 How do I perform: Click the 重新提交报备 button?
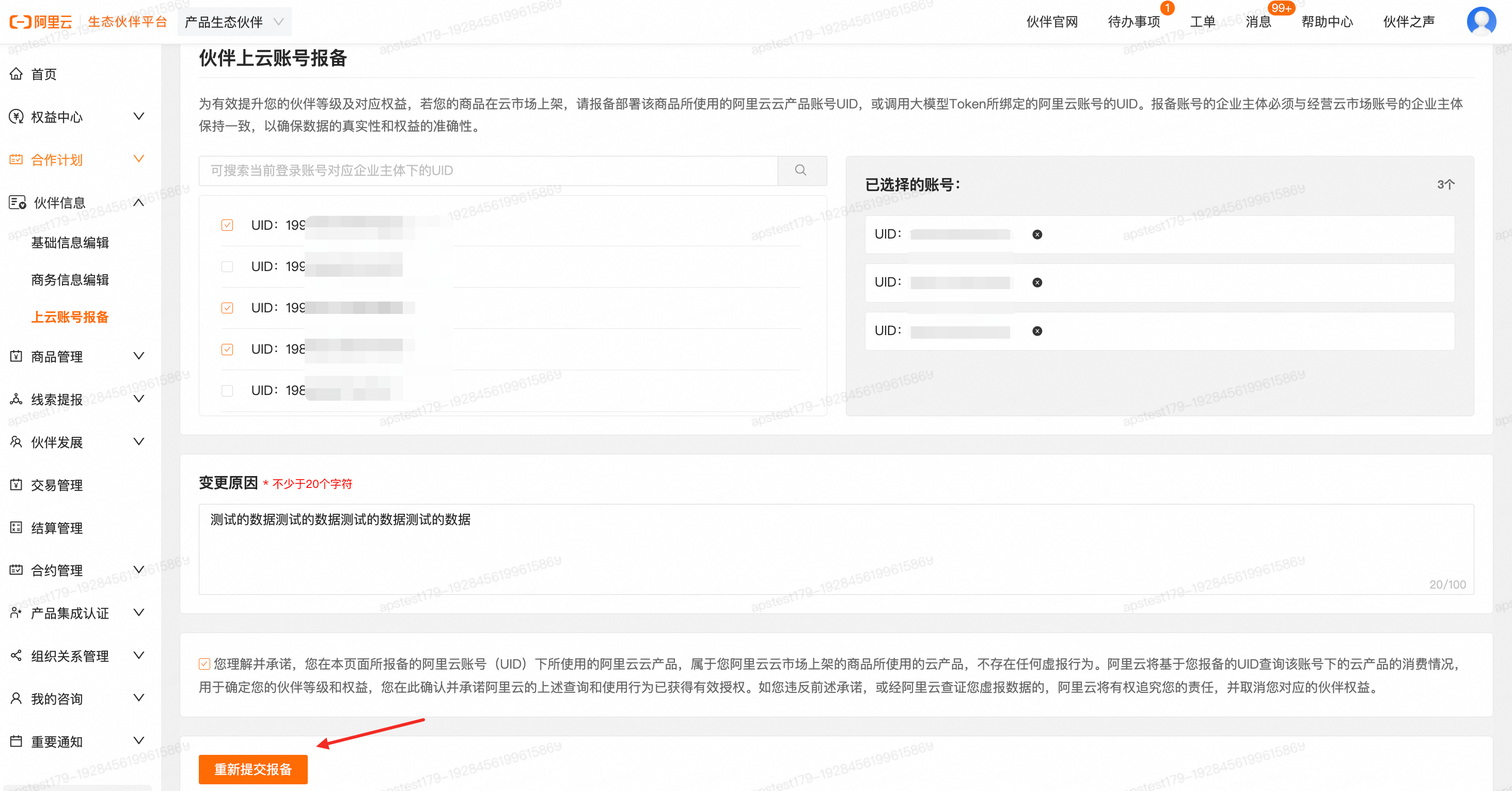click(x=253, y=769)
